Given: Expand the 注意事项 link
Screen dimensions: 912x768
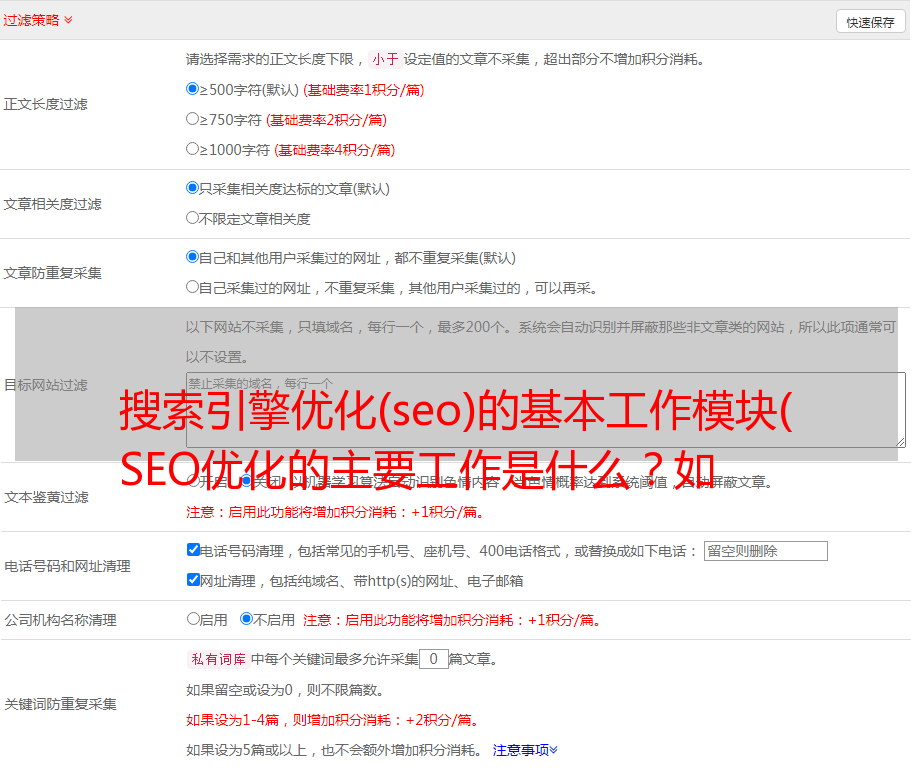Looking at the screenshot, I should tap(525, 749).
